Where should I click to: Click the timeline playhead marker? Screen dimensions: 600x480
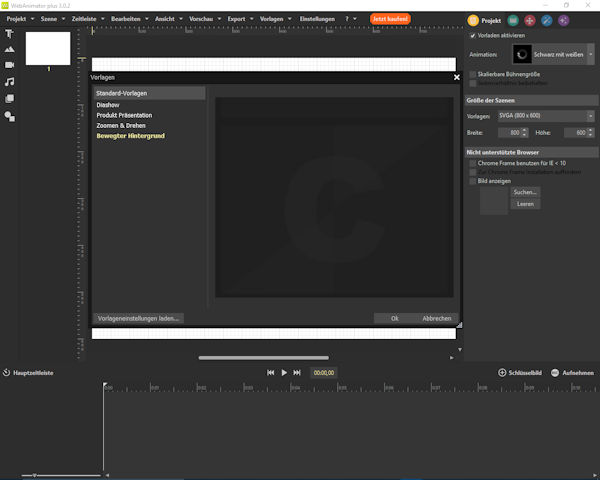105,385
